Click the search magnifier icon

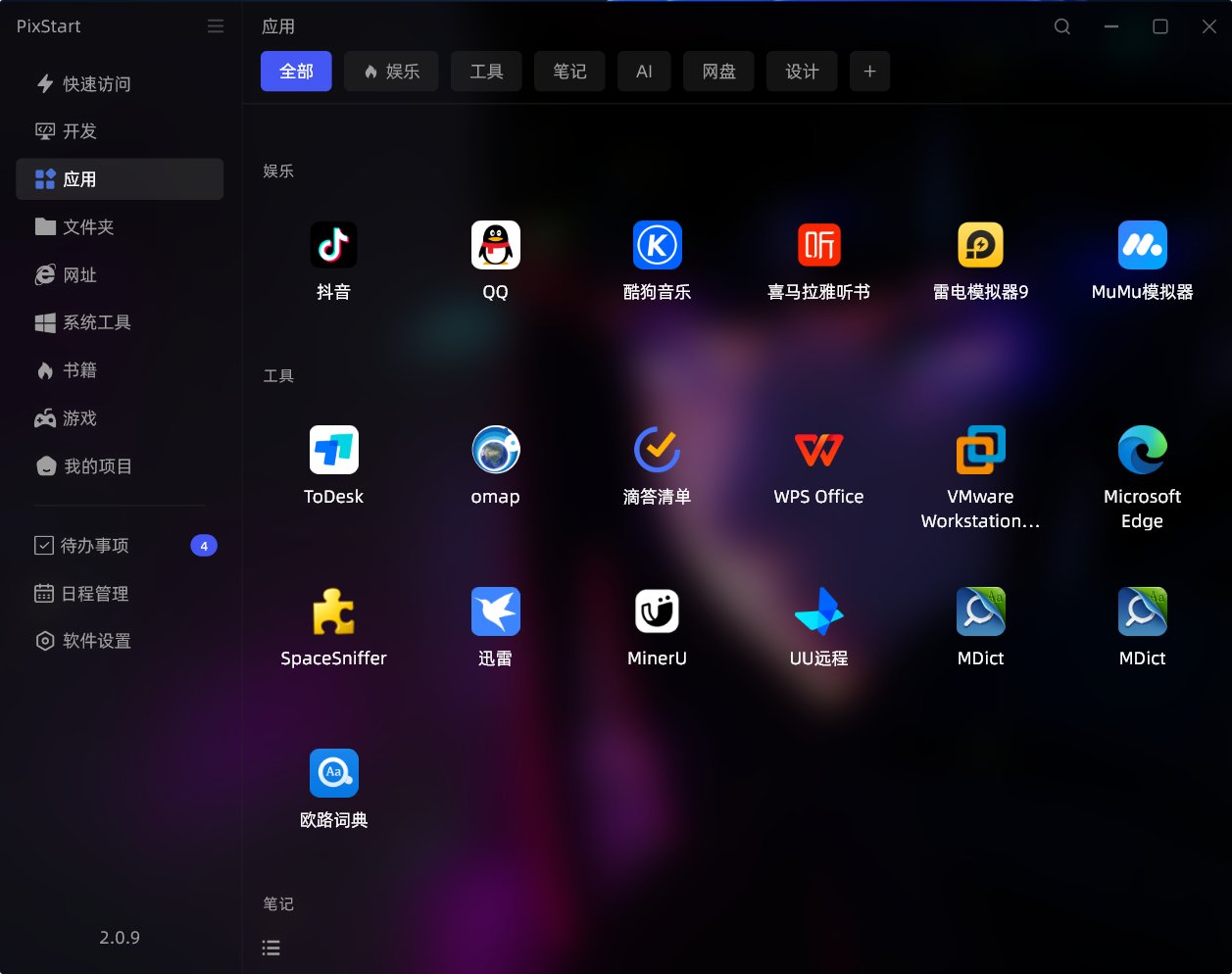point(1061,26)
